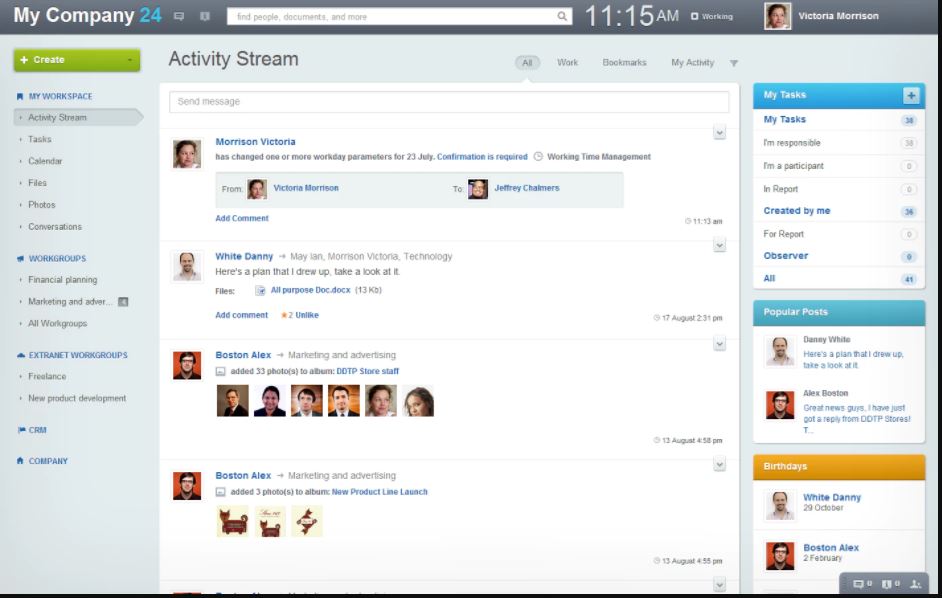
Task: Open Danny White's popular post text
Action: [x=853, y=360]
